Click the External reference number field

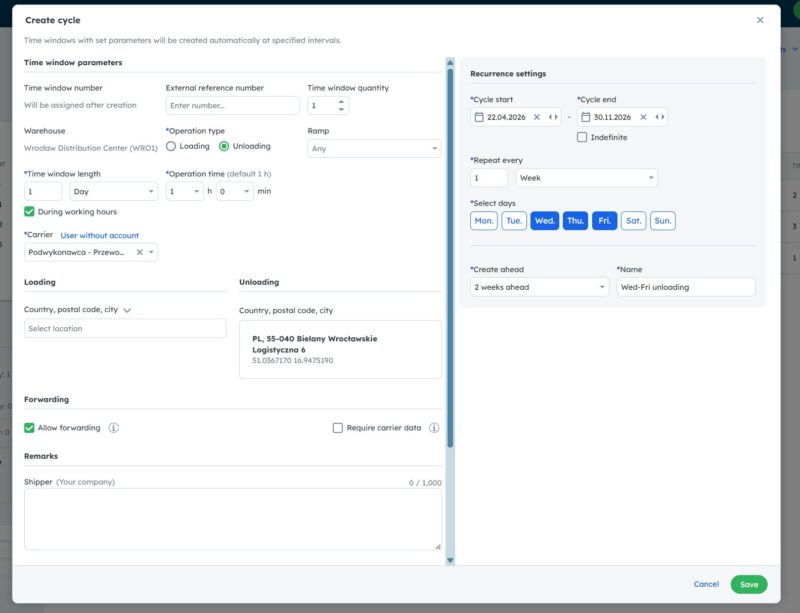coord(232,106)
